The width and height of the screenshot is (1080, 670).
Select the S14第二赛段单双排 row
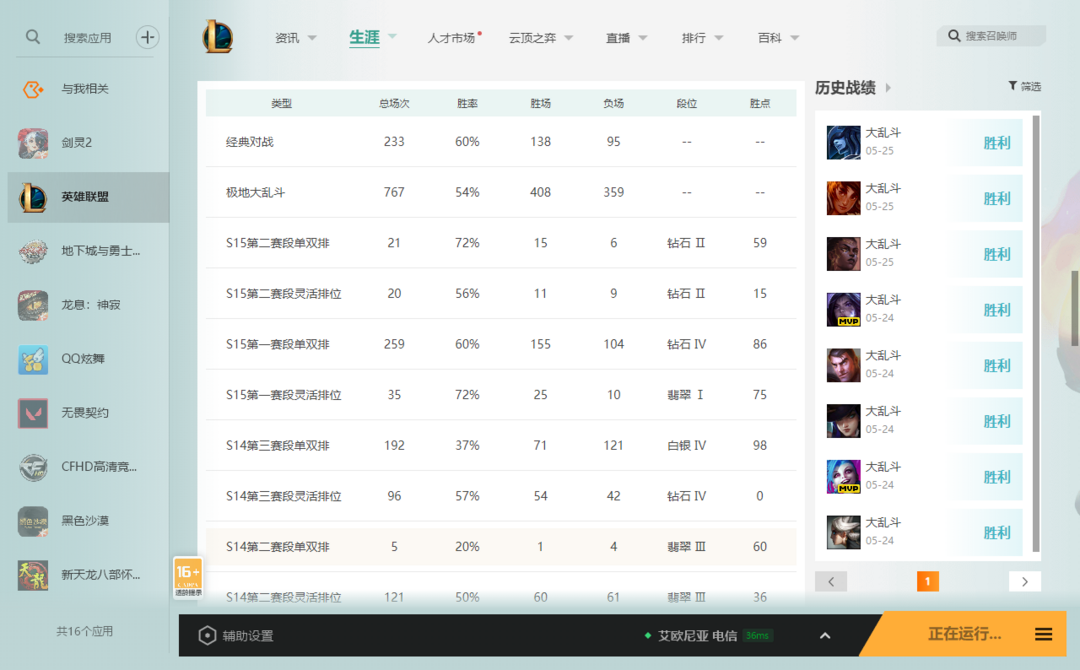coord(501,547)
